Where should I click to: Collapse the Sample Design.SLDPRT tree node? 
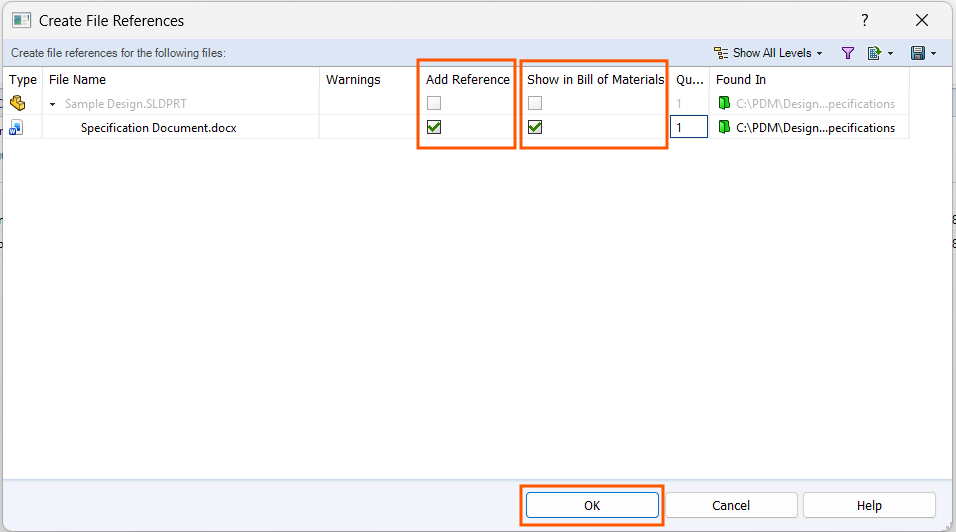(53, 104)
